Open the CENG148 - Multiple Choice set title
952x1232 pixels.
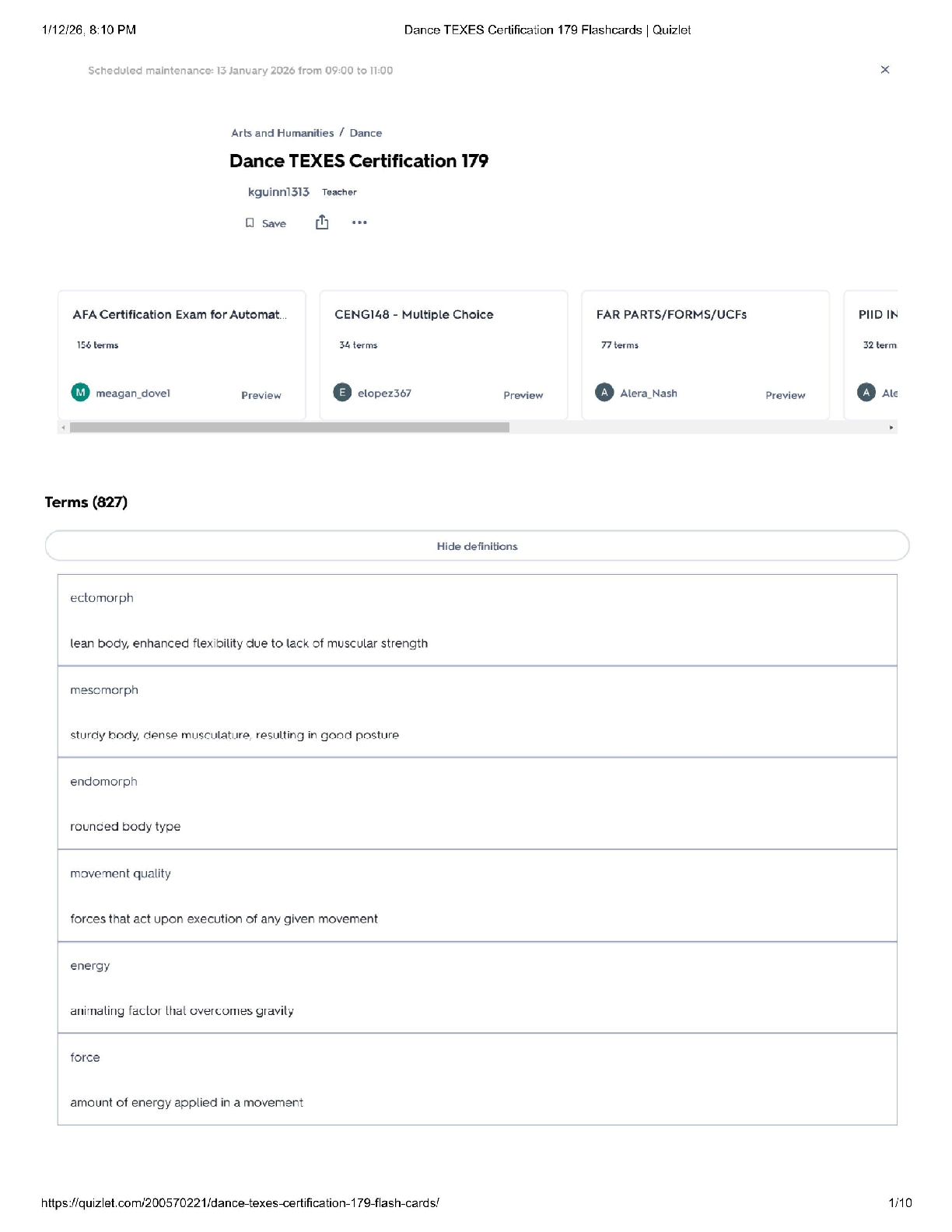click(414, 314)
